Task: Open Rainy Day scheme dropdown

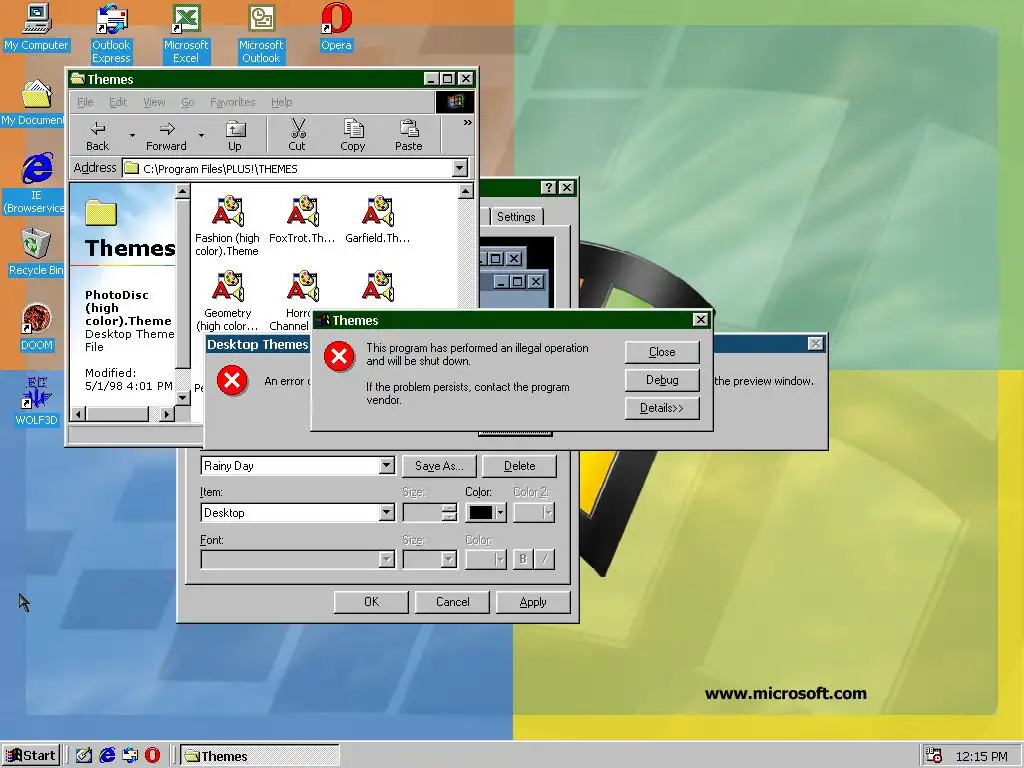Action: 387,466
